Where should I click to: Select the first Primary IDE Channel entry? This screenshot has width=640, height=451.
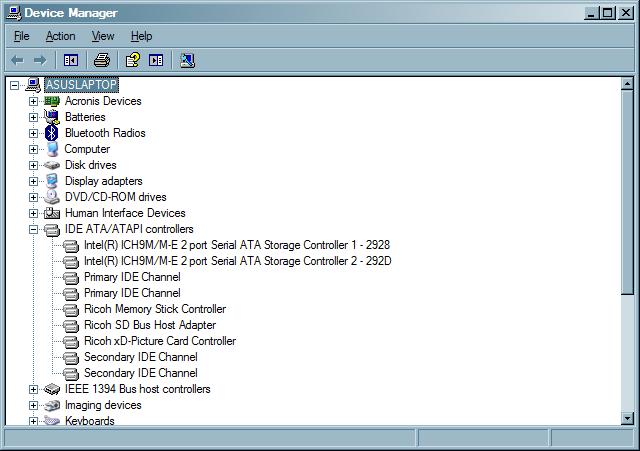coord(132,277)
